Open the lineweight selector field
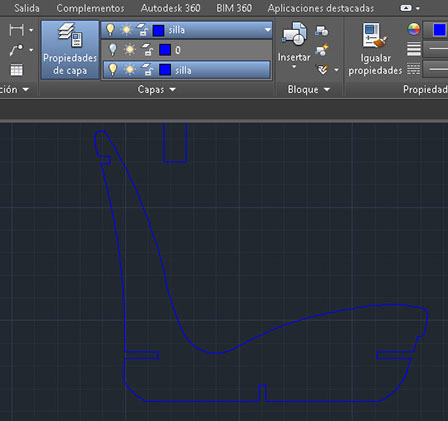 tap(436, 49)
